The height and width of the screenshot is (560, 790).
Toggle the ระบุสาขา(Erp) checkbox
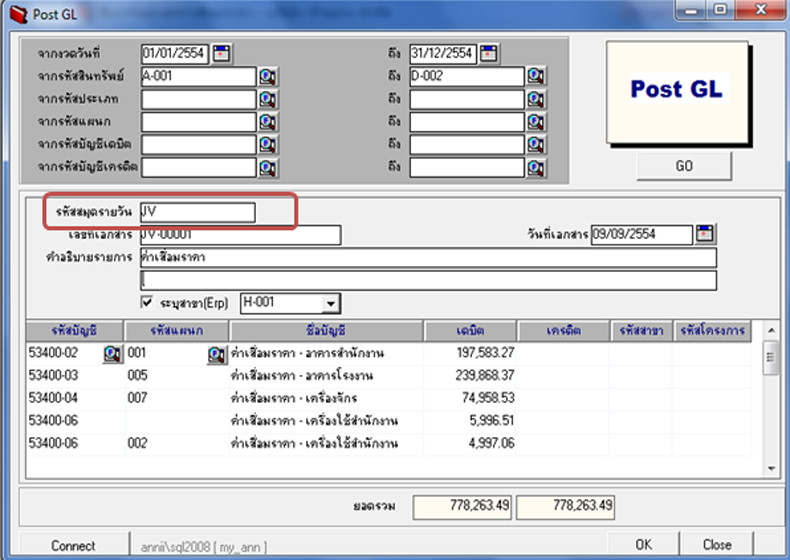[147, 302]
